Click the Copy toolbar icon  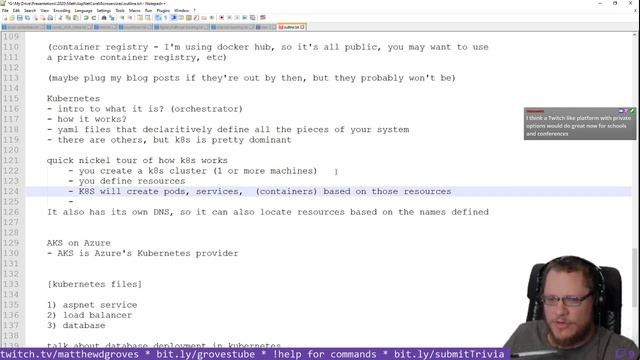[68, 18]
